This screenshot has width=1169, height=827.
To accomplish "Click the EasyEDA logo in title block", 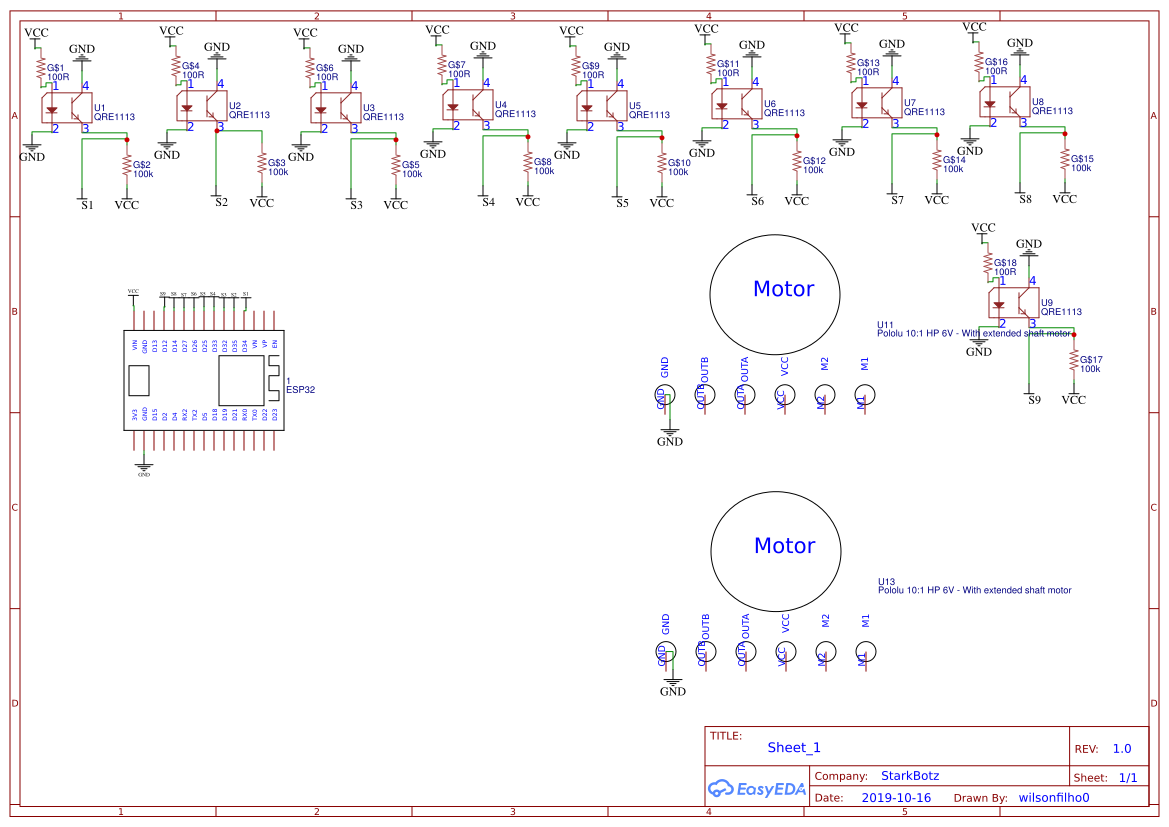I will pyautogui.click(x=757, y=788).
